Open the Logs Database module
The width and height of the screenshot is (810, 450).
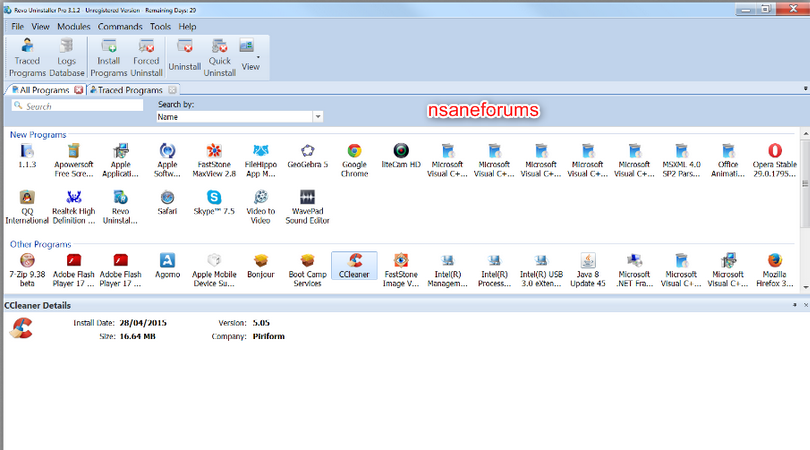[x=67, y=57]
